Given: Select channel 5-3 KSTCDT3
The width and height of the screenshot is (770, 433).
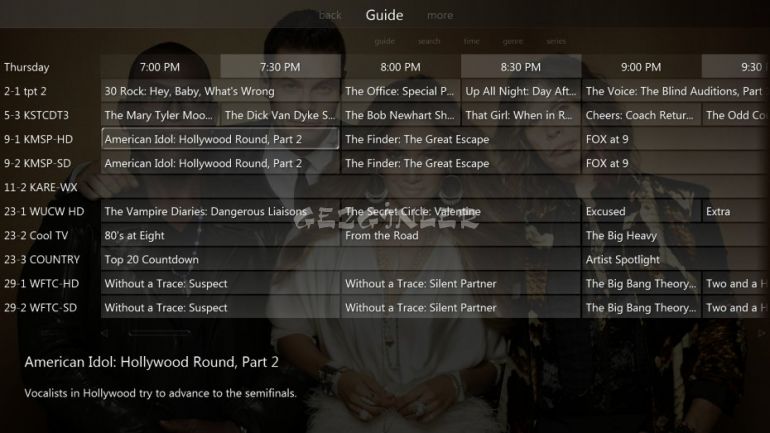Looking at the screenshot, I should (36, 115).
